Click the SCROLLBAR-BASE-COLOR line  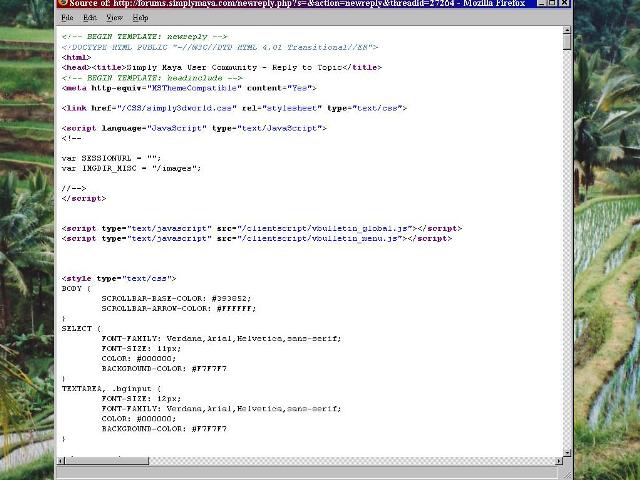[x=176, y=299]
